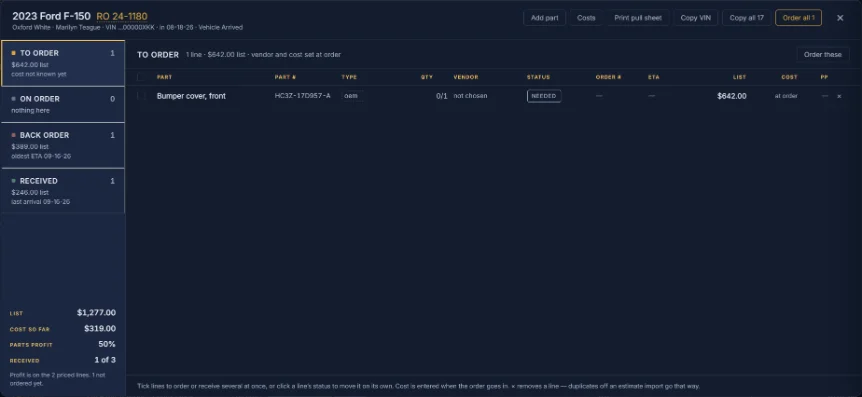Click the $1,277.00 list total
Image resolution: width=862 pixels, height=397 pixels.
tap(96, 312)
